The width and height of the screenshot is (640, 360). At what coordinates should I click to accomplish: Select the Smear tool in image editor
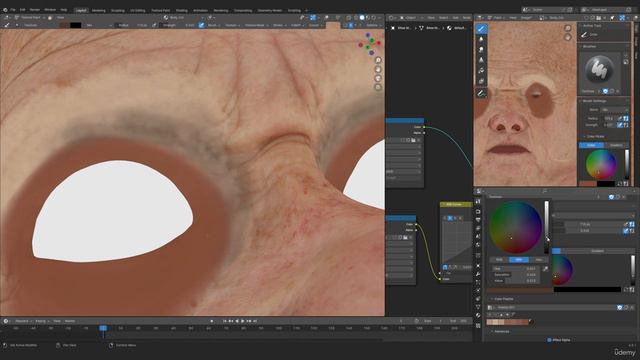(x=481, y=50)
